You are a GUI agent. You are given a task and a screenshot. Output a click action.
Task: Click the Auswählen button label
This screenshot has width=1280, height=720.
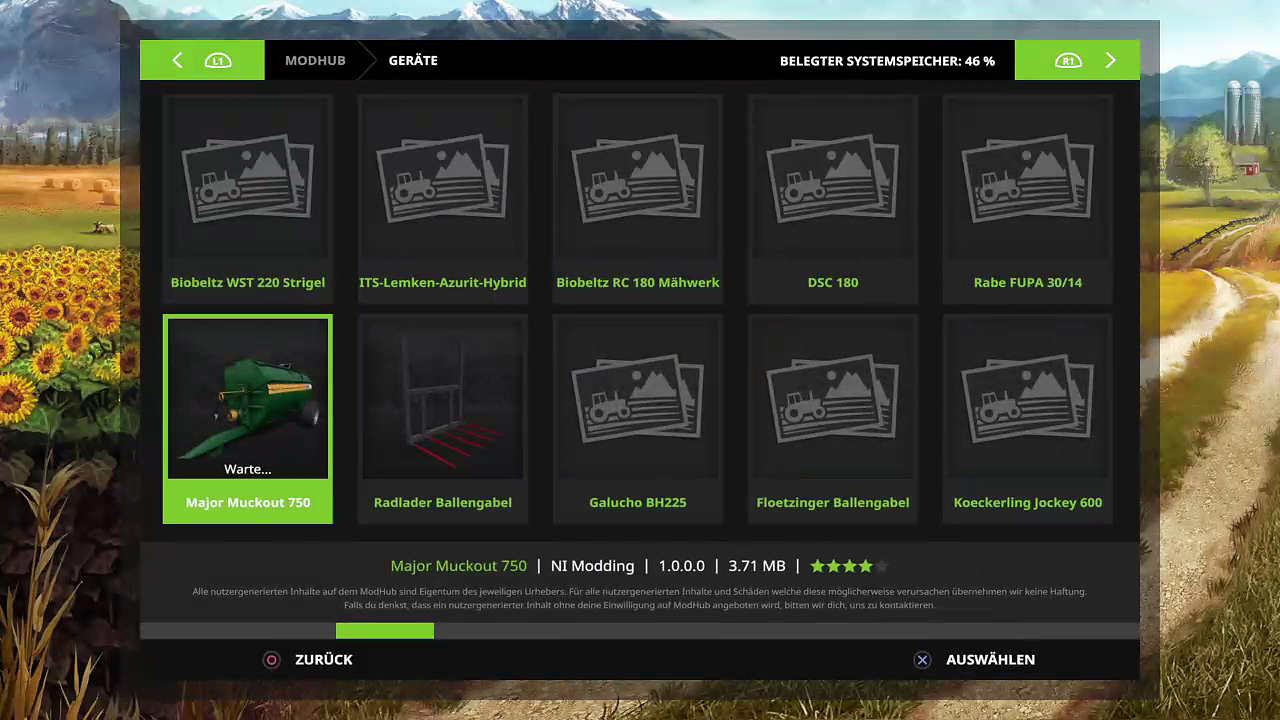990,660
